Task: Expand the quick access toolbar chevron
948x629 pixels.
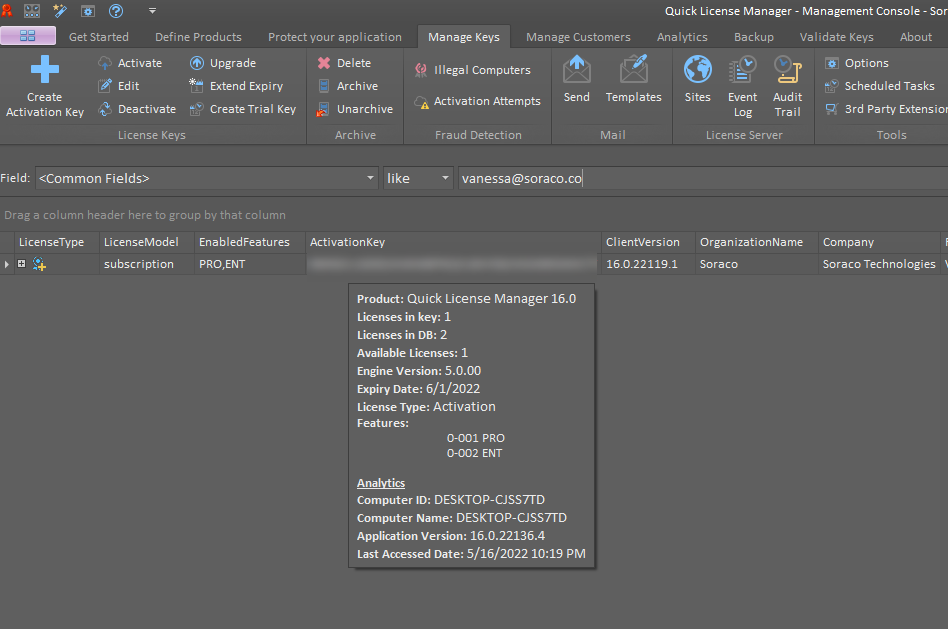Action: pos(152,11)
